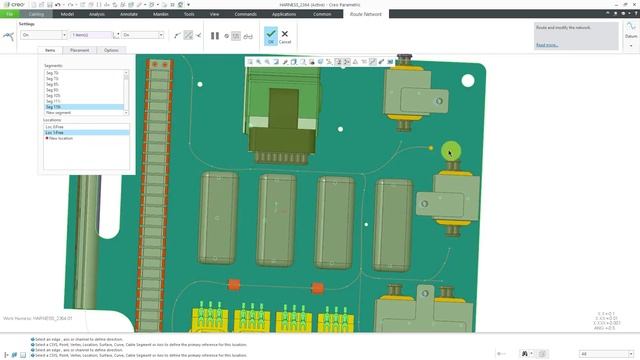Click the Save icon in quick access toolbar

click(x=50, y=4)
